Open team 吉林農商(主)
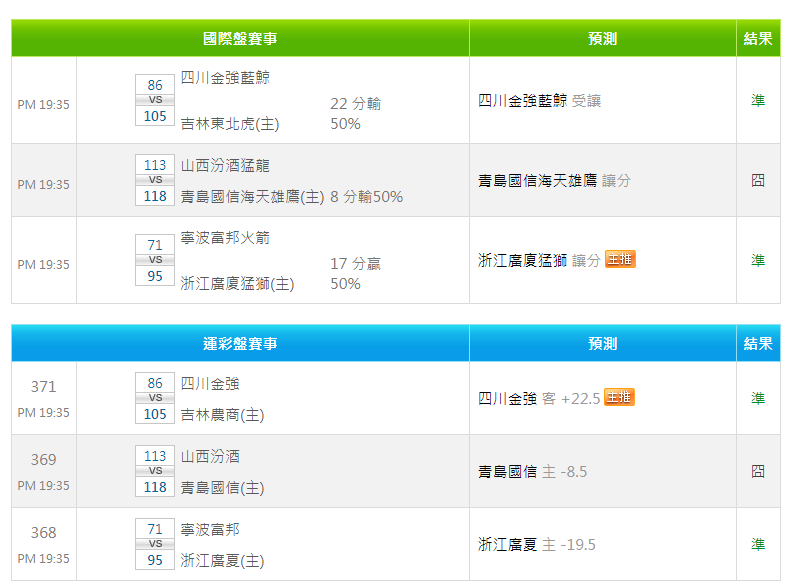 pyautogui.click(x=222, y=415)
